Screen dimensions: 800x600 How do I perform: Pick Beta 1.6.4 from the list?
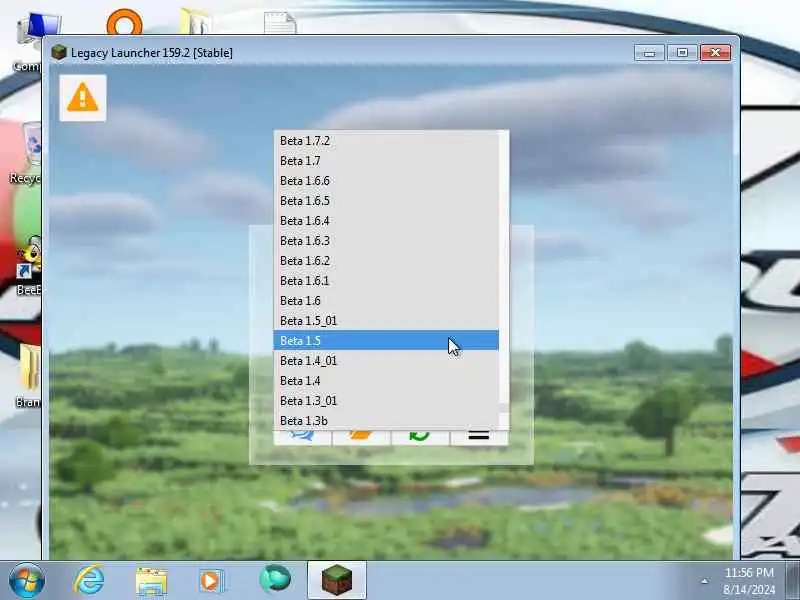tap(386, 220)
